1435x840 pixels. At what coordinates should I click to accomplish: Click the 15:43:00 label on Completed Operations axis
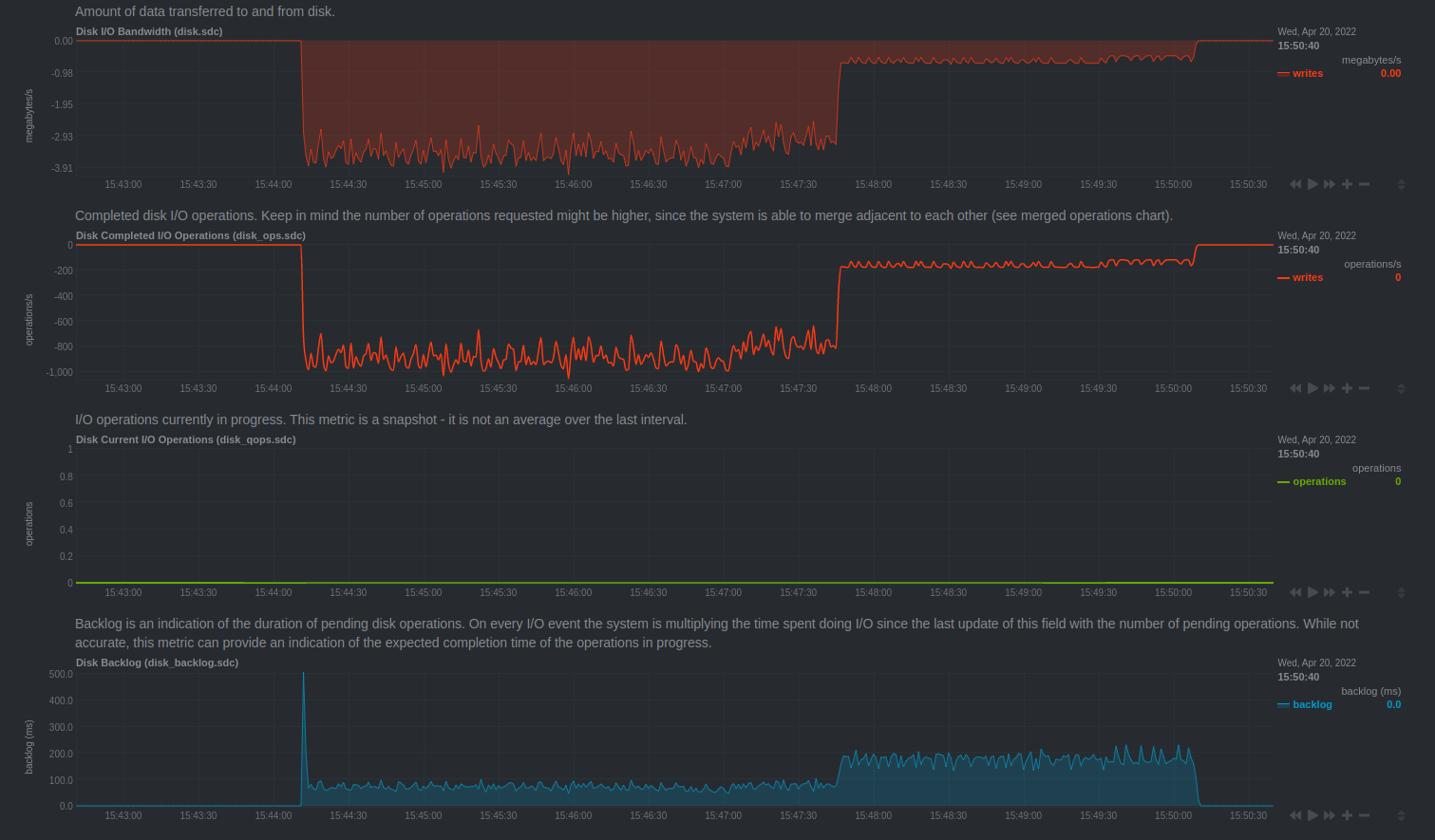tap(123, 388)
